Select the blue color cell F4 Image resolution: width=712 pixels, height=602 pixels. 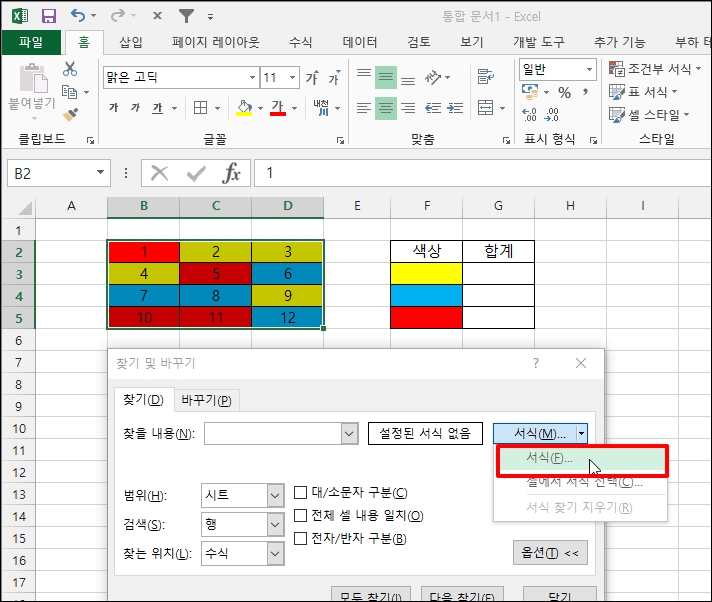[x=426, y=296]
